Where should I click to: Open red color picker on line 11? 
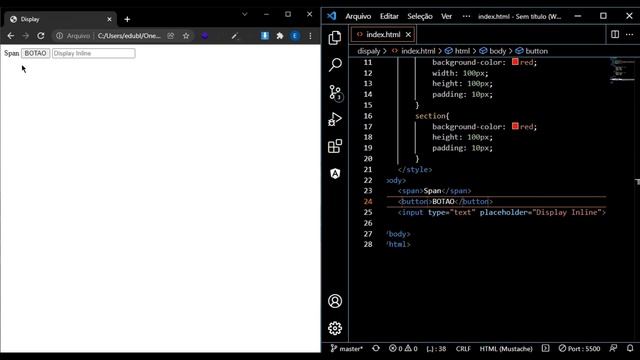pyautogui.click(x=515, y=62)
